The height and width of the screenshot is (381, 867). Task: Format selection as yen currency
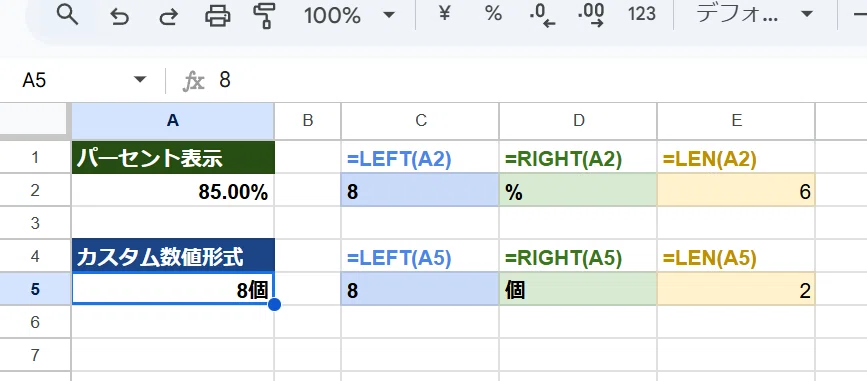[x=444, y=14]
